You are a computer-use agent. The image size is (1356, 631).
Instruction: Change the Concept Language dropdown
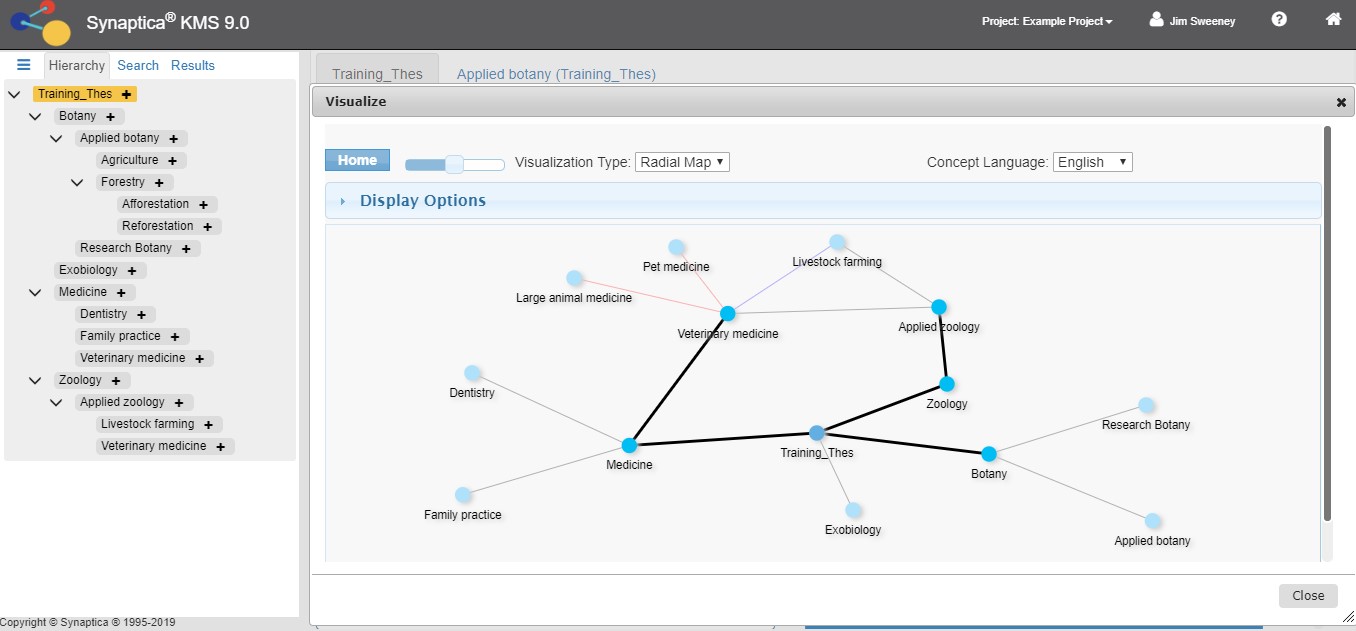(1092, 161)
